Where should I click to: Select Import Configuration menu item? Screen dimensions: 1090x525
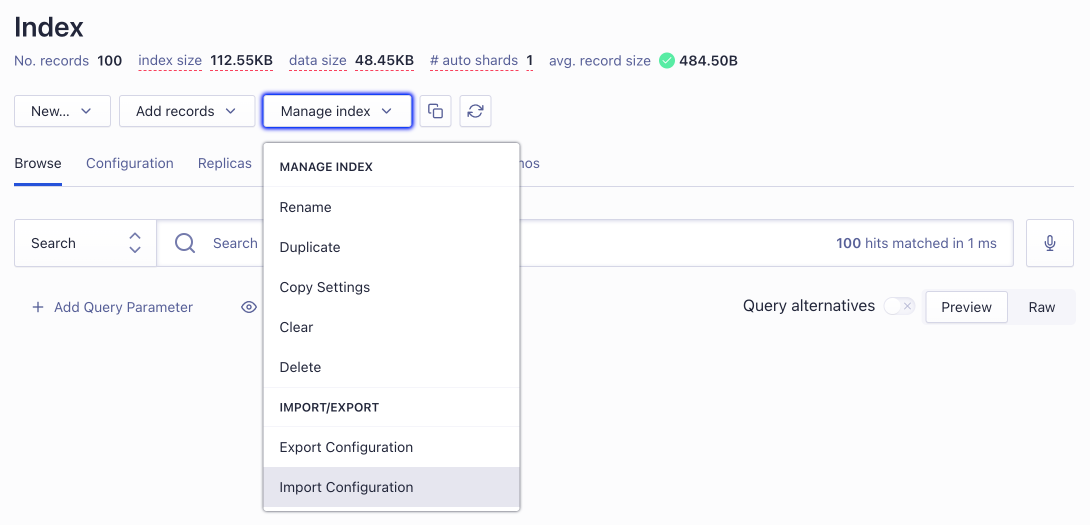coord(391,487)
